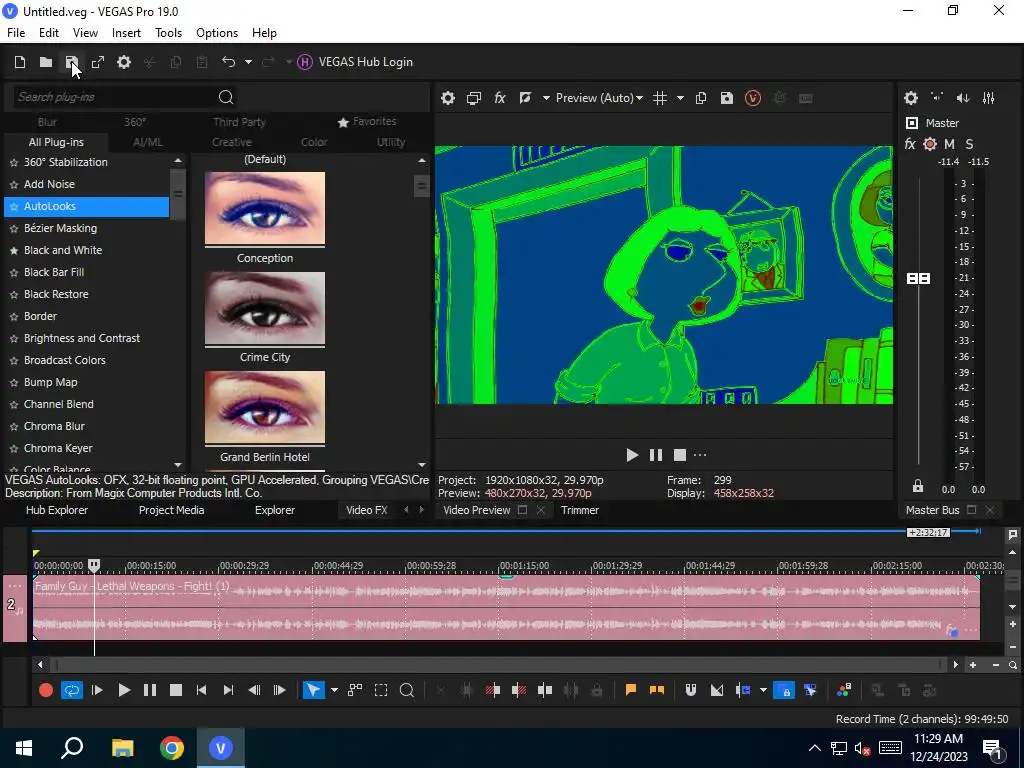Choose the Grand Berlin Hotel preset thumbnail
The height and width of the screenshot is (768, 1024).
tap(264, 408)
